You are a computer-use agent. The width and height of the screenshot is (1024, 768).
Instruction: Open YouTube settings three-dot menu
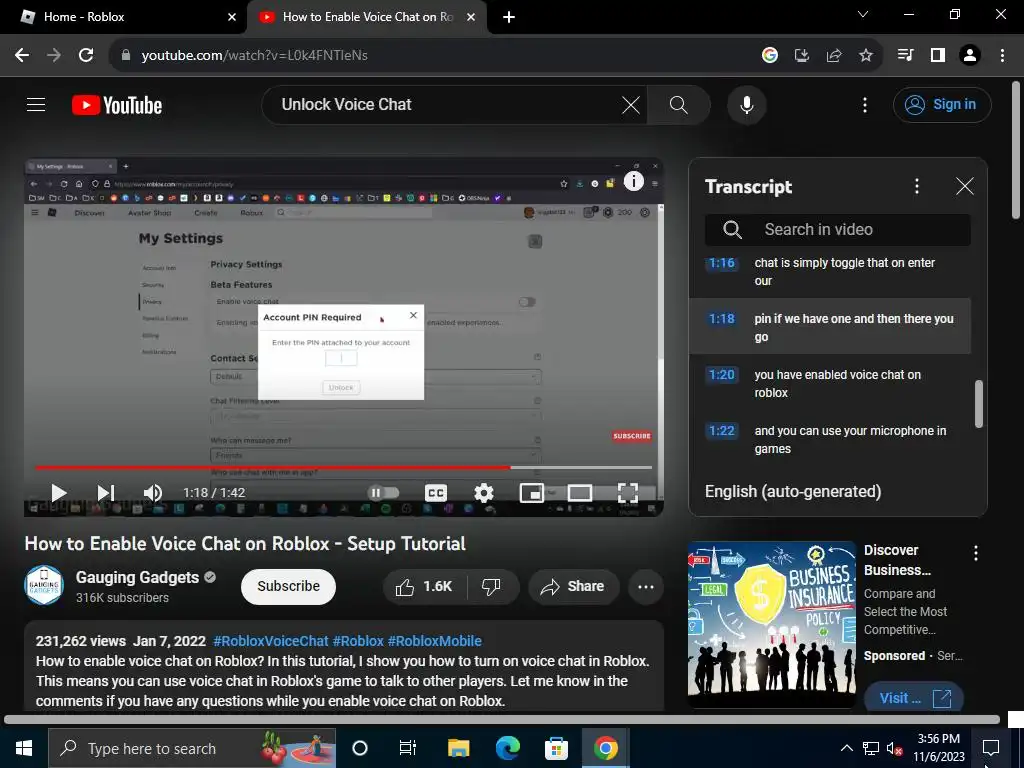click(x=865, y=104)
